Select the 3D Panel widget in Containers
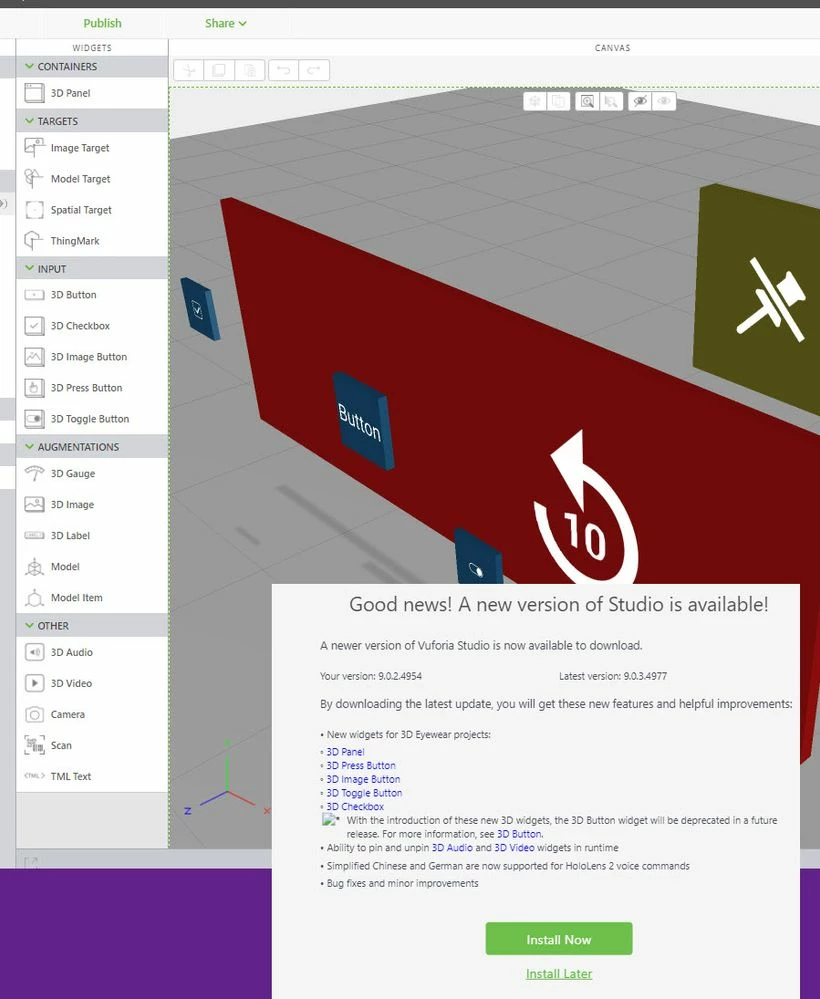Image resolution: width=820 pixels, height=999 pixels. (92, 93)
